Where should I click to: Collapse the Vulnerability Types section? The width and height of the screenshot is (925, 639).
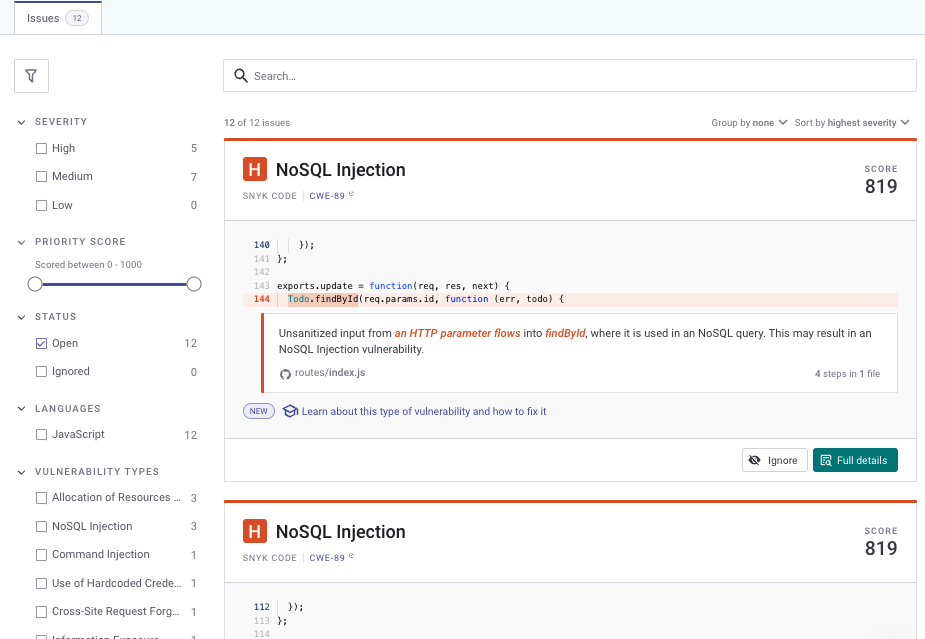click(x=22, y=472)
